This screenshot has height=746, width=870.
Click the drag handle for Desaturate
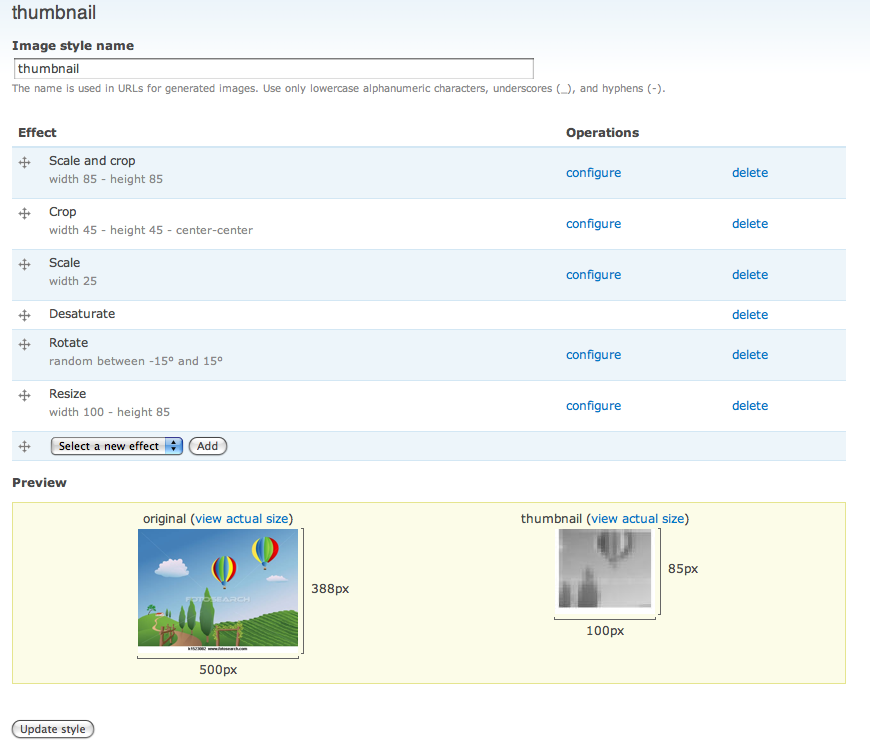[24, 314]
